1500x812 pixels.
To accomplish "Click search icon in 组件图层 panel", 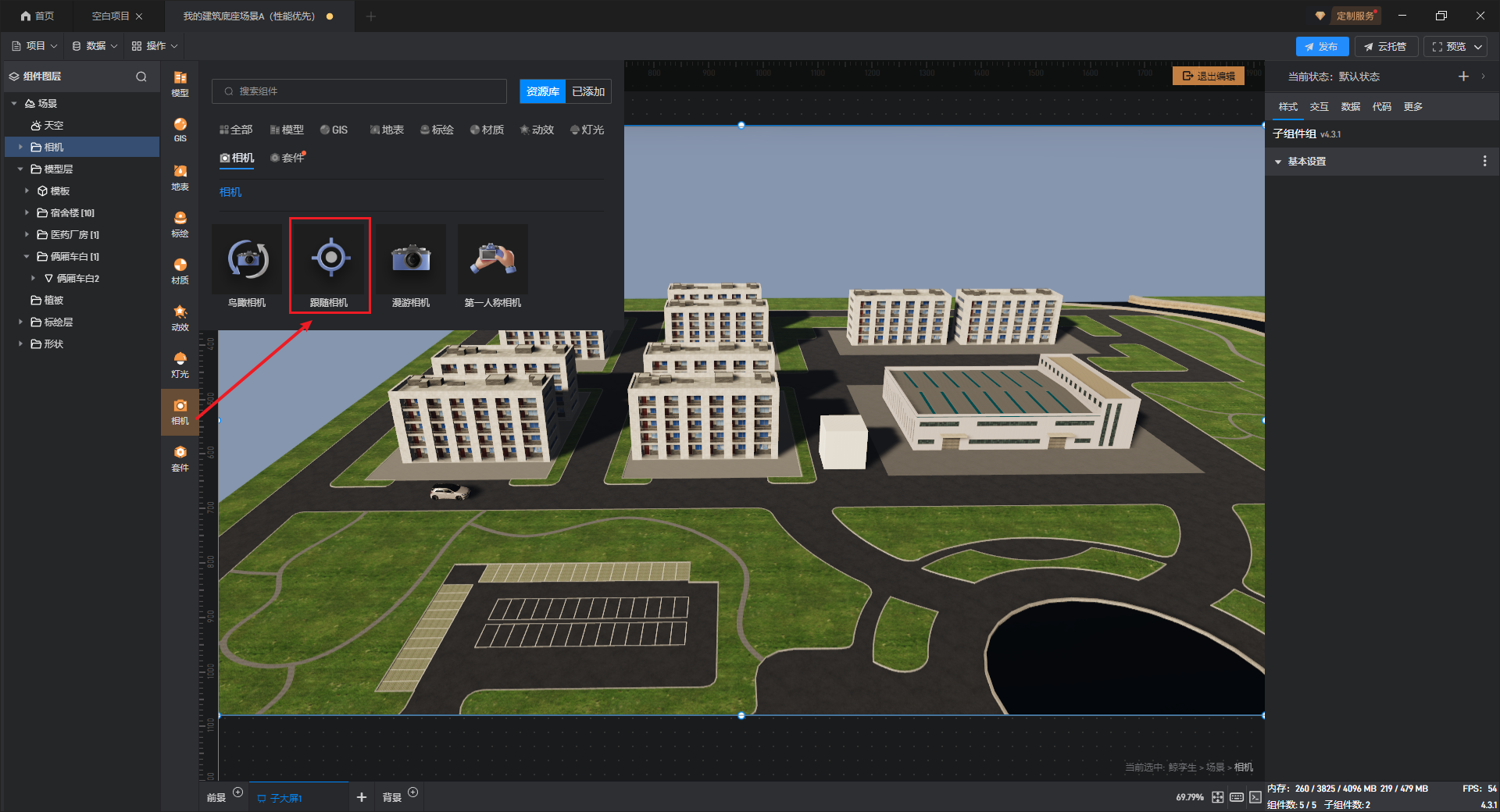I will (x=141, y=77).
